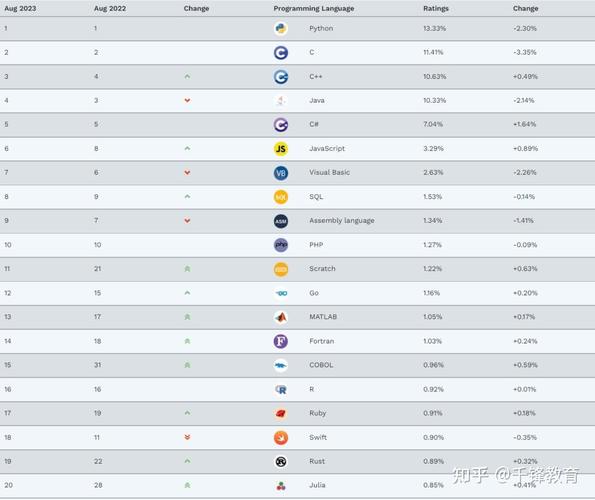Click the red down arrow in Java row
595x500 pixels.
(x=187, y=101)
